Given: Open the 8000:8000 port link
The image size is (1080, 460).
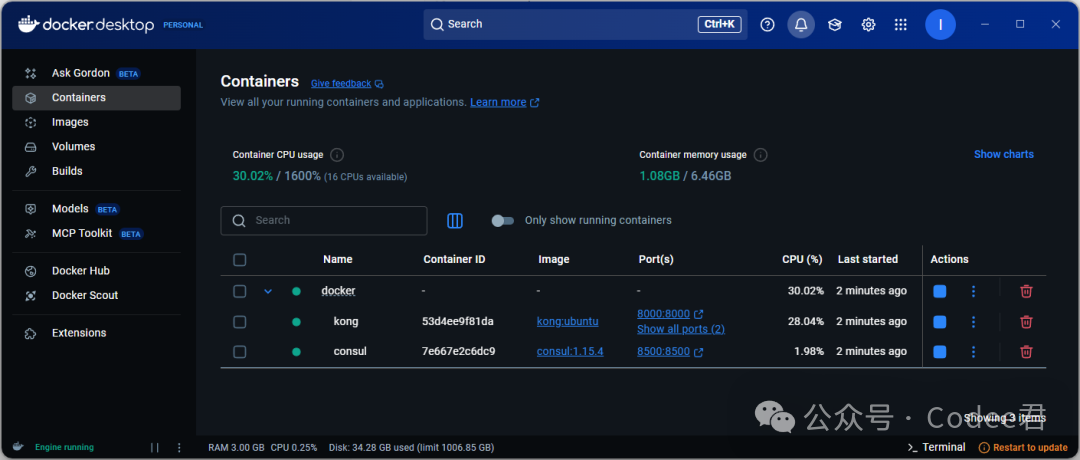Looking at the screenshot, I should (663, 314).
